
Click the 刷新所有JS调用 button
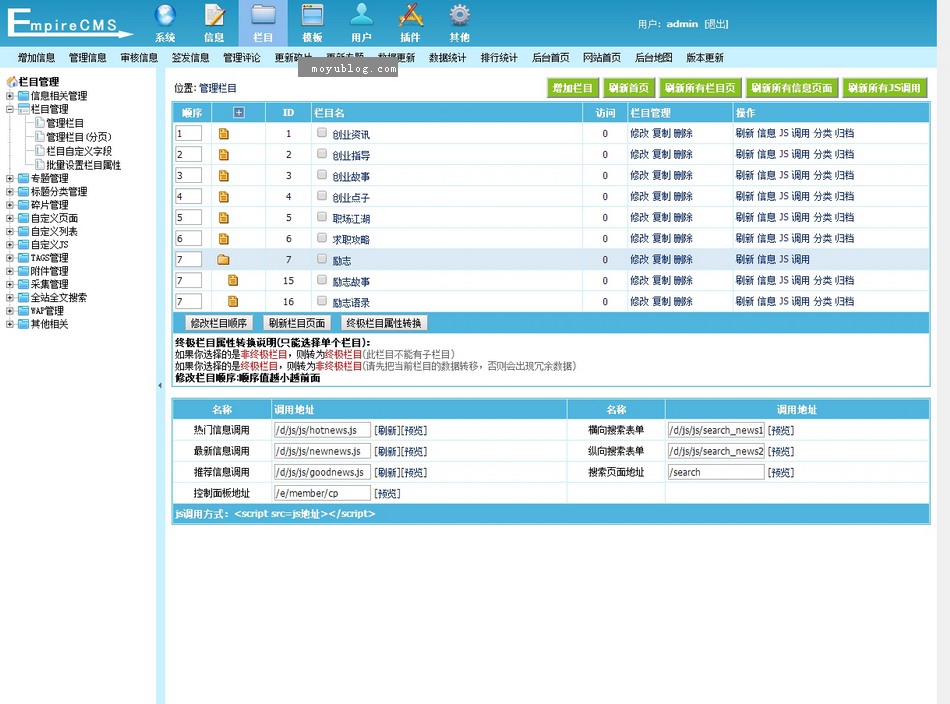(x=884, y=88)
